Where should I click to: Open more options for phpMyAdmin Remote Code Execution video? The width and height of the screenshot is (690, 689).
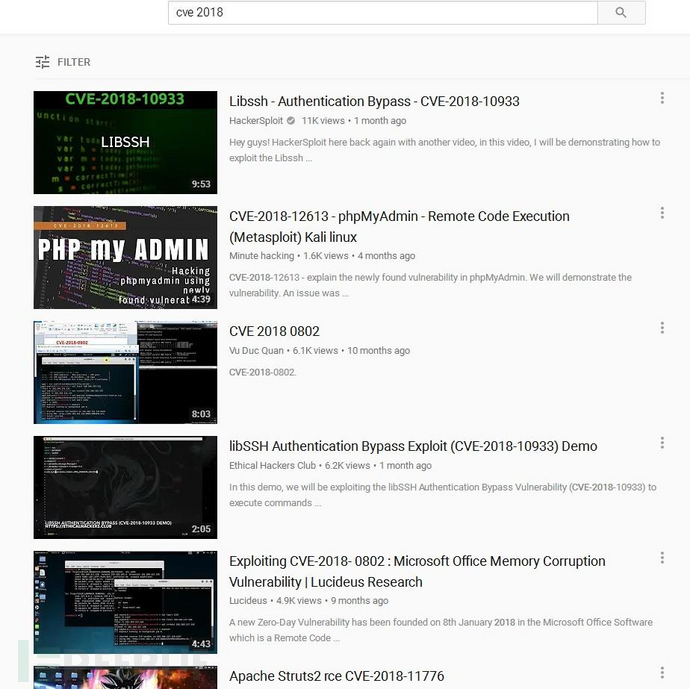[x=662, y=213]
